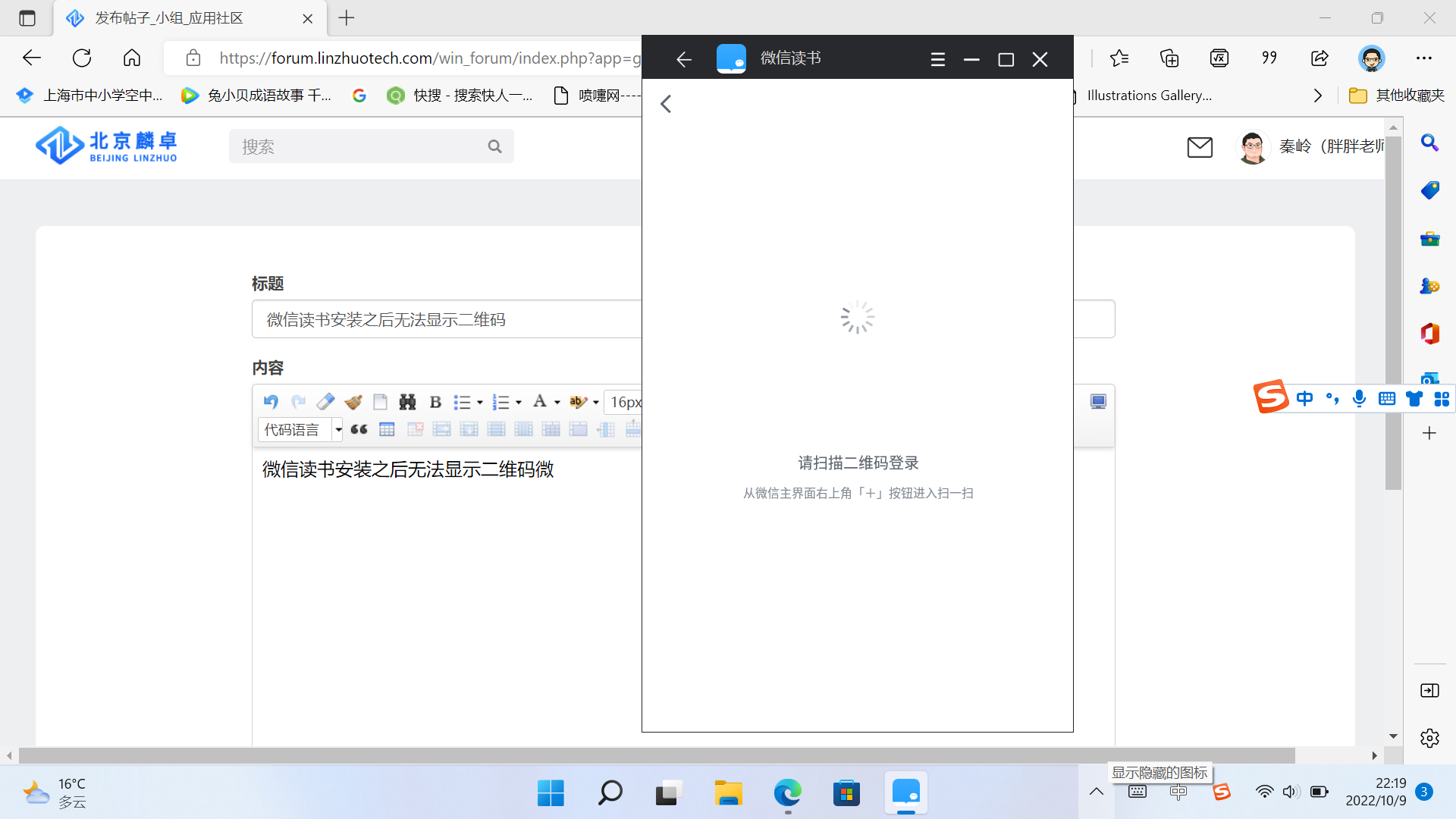This screenshot has width=1456, height=819.
Task: Click the 标题 title input field
Action: pyautogui.click(x=682, y=319)
